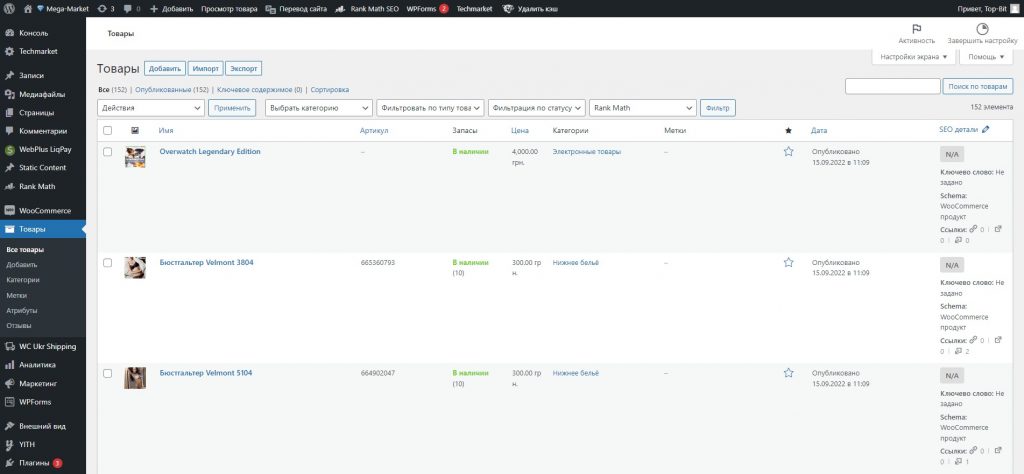1024x474 pixels.
Task: Open Фильтровать по типу товара dropdown
Action: tap(430, 108)
